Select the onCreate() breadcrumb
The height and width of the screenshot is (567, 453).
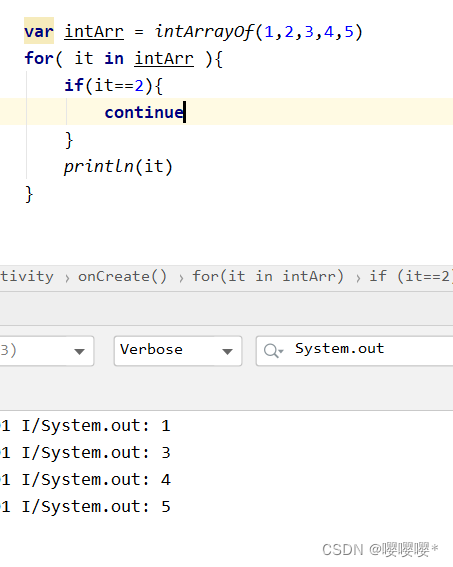coord(123,277)
